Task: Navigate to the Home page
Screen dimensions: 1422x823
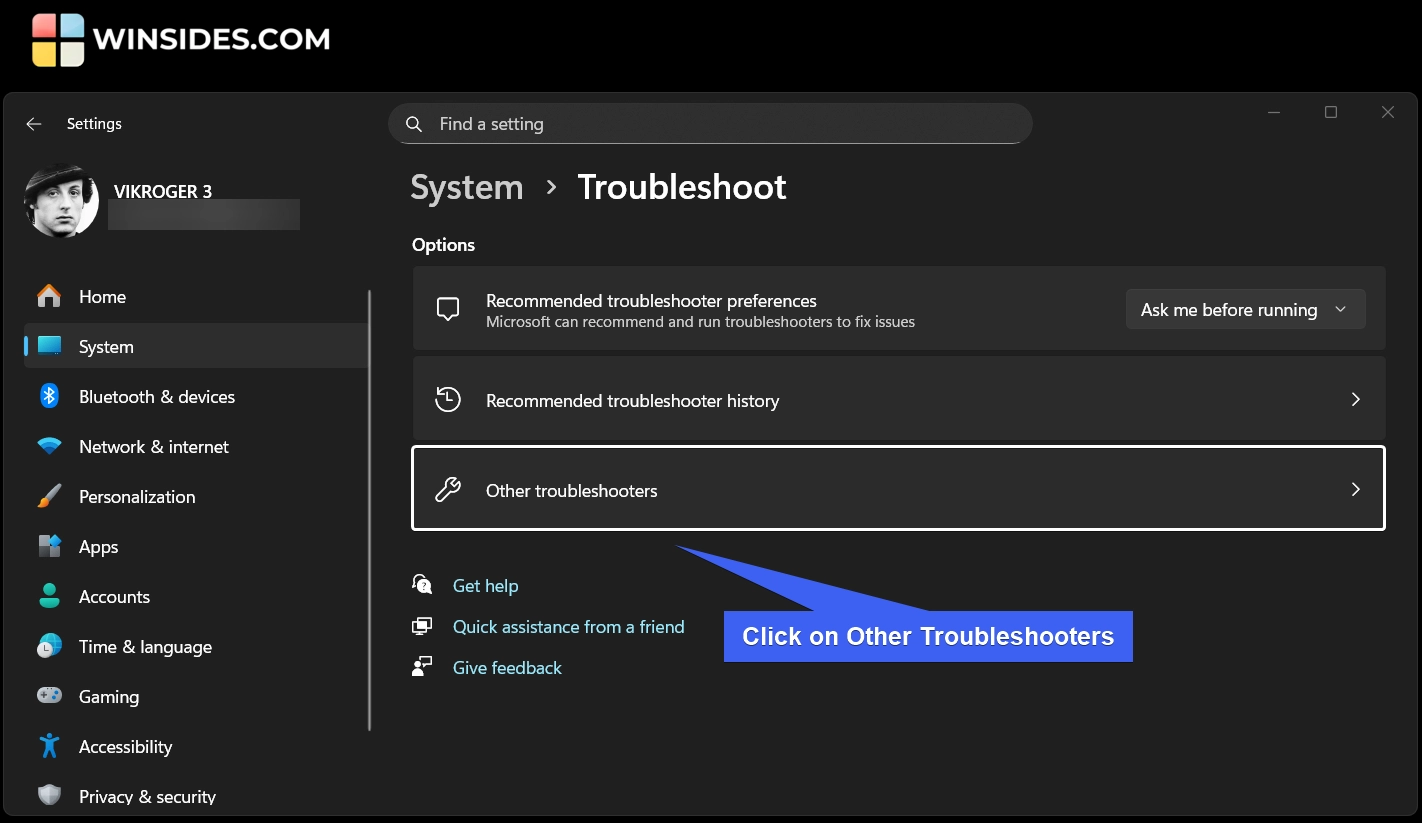Action: [x=102, y=297]
